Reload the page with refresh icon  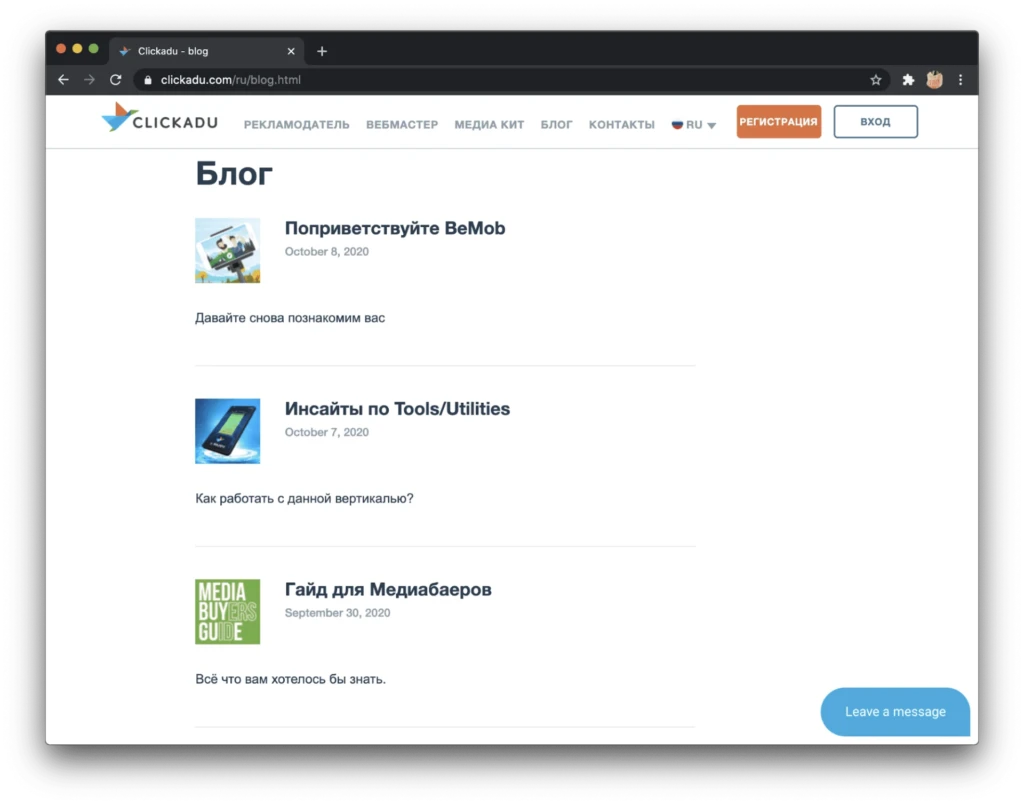coord(116,80)
